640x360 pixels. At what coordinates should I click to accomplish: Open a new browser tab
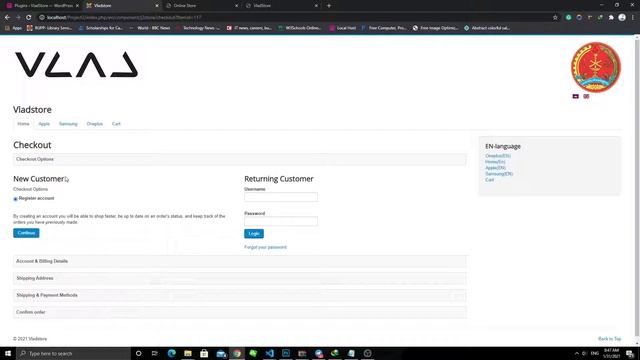pyautogui.click(x=329, y=6)
